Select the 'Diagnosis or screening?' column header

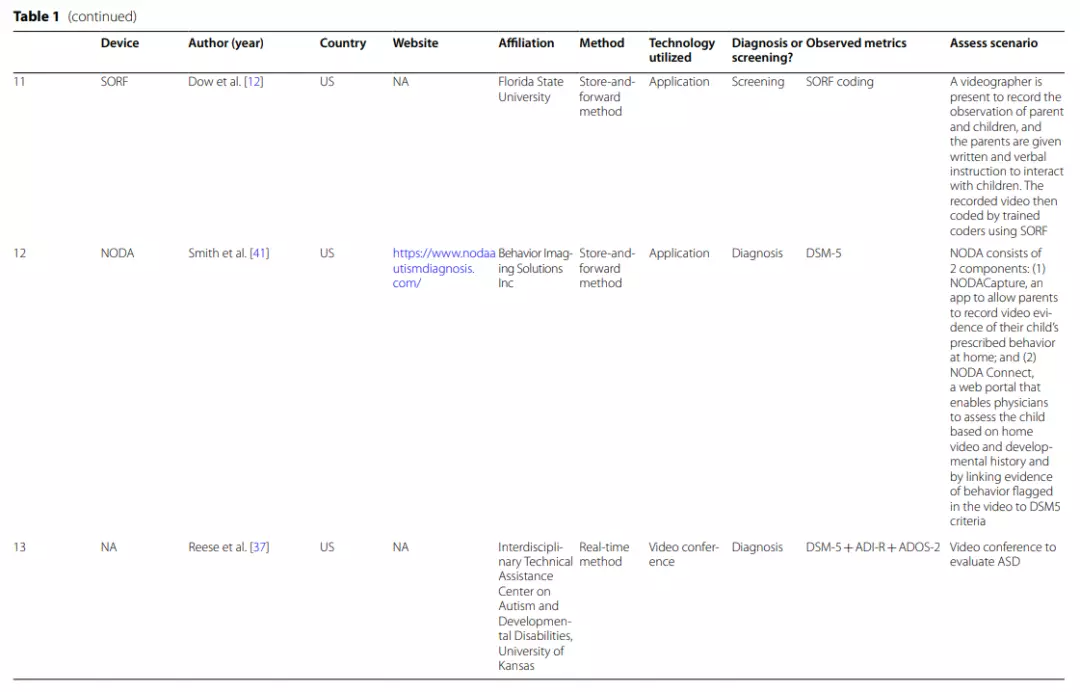767,50
